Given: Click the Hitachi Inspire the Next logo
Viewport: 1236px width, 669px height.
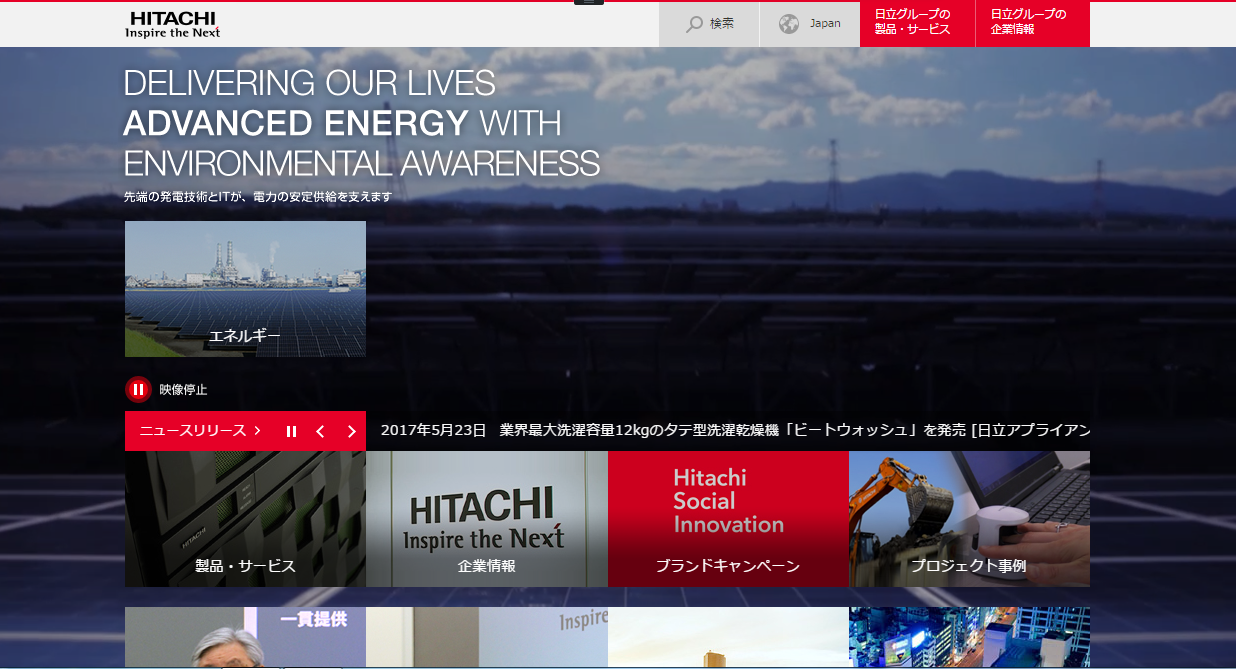Looking at the screenshot, I should (x=172, y=25).
